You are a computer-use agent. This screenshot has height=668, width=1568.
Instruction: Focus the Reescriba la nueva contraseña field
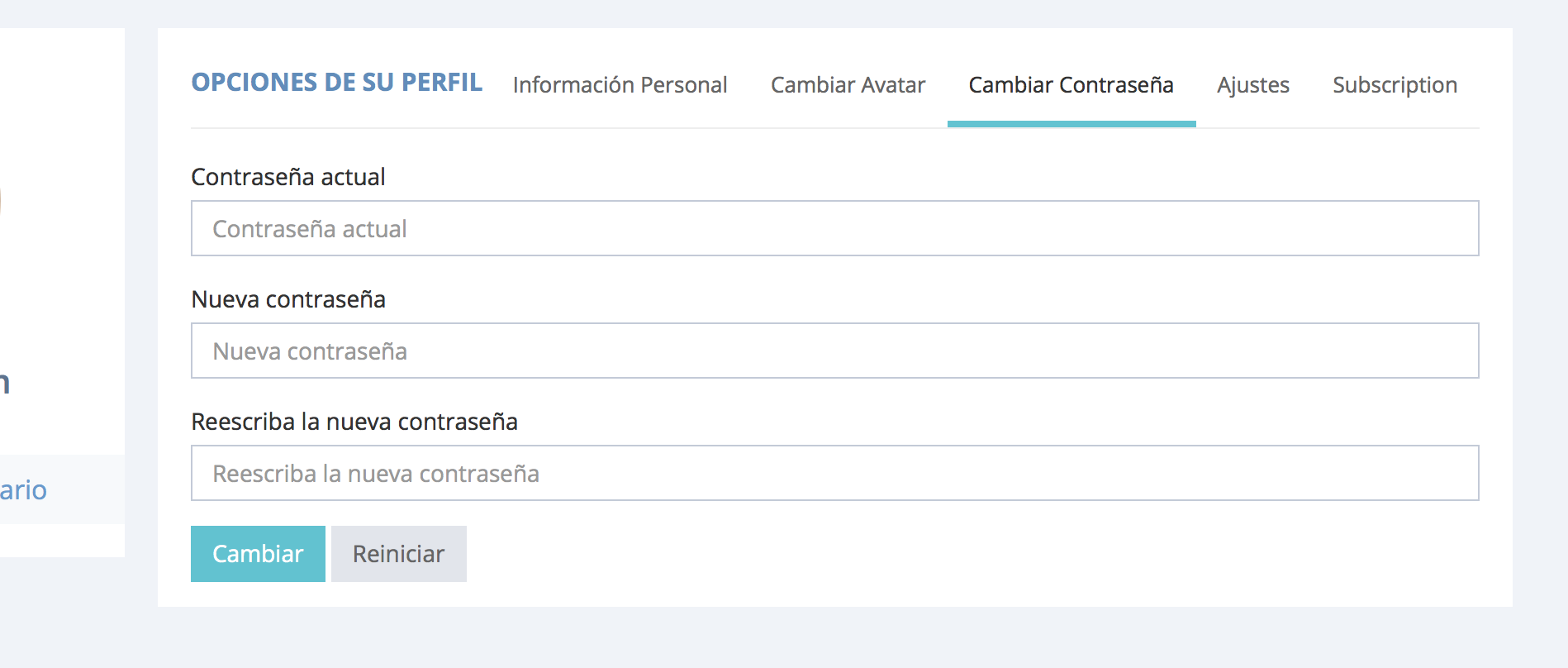pyautogui.click(x=834, y=473)
